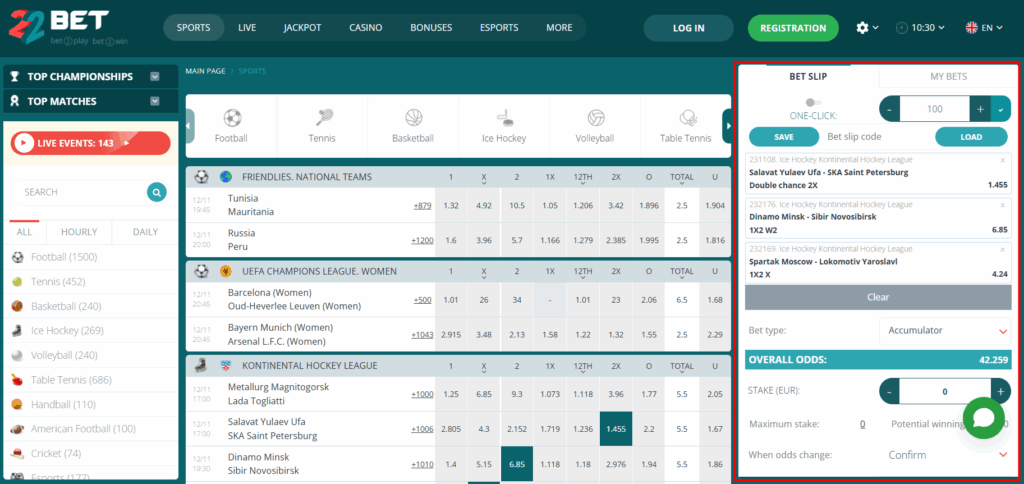This screenshot has width=1024, height=484.
Task: Open the JACKPOT menu
Action: click(302, 27)
